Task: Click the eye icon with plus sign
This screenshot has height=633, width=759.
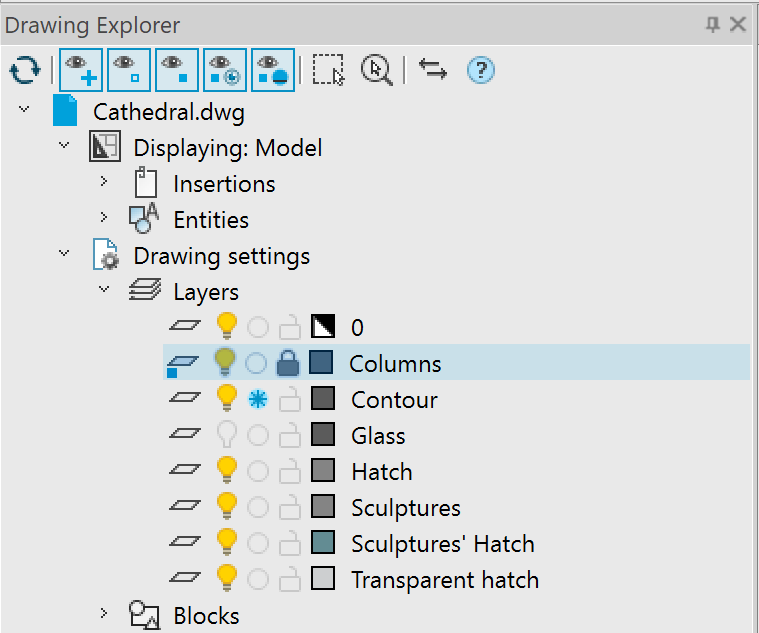Action: (80, 70)
